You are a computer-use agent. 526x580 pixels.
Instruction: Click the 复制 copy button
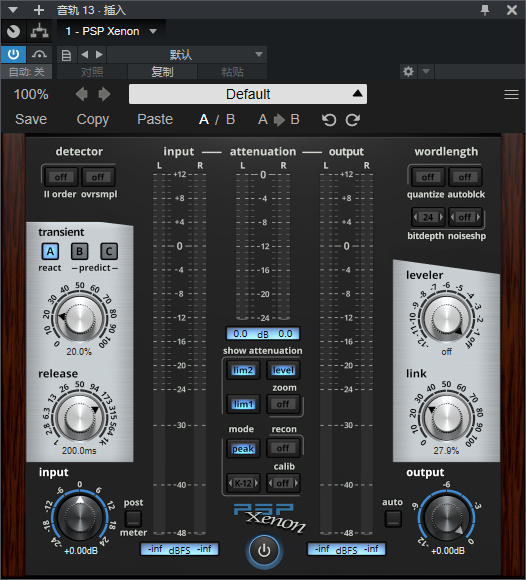[x=162, y=72]
